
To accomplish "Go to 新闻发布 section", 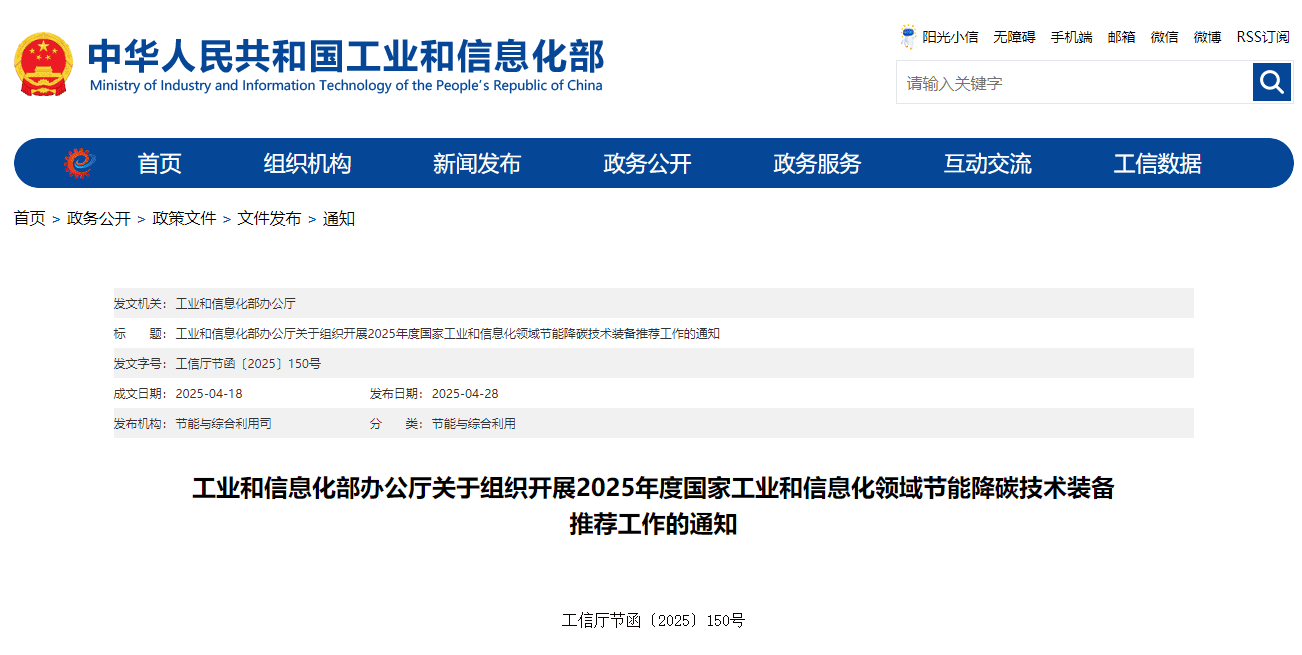I will 477,164.
